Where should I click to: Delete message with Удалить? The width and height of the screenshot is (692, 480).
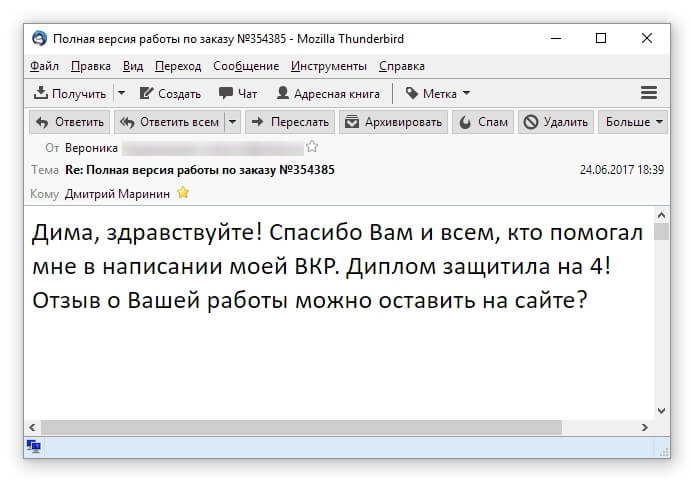click(556, 122)
